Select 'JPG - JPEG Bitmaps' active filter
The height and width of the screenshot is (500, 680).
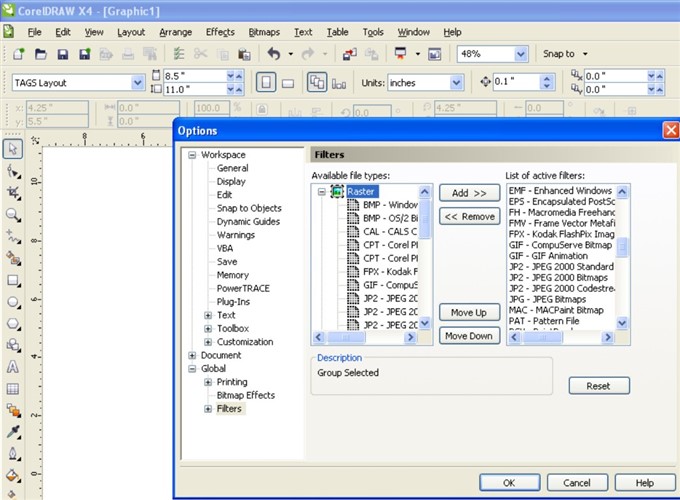547,299
